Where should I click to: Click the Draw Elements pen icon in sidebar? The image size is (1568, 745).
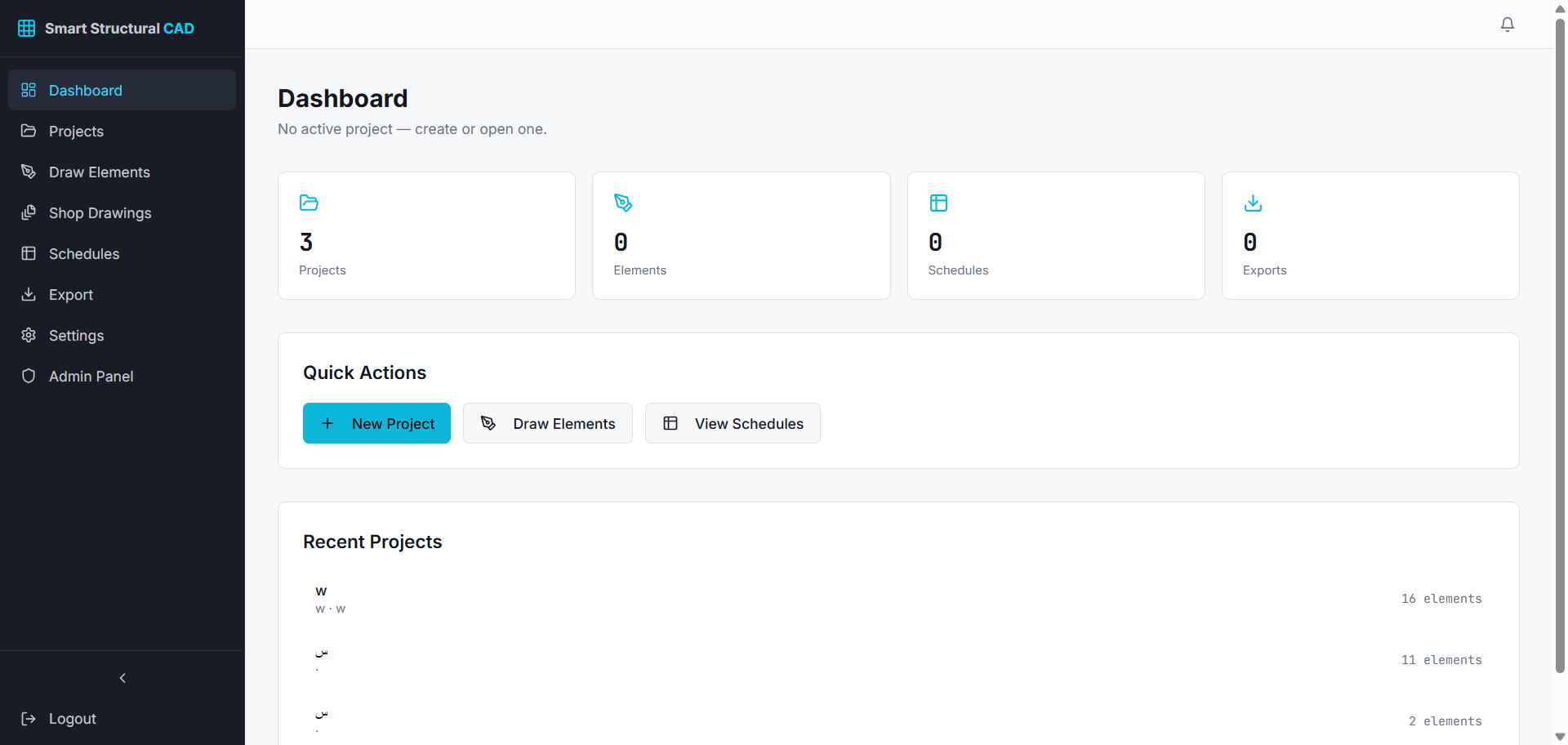(29, 172)
